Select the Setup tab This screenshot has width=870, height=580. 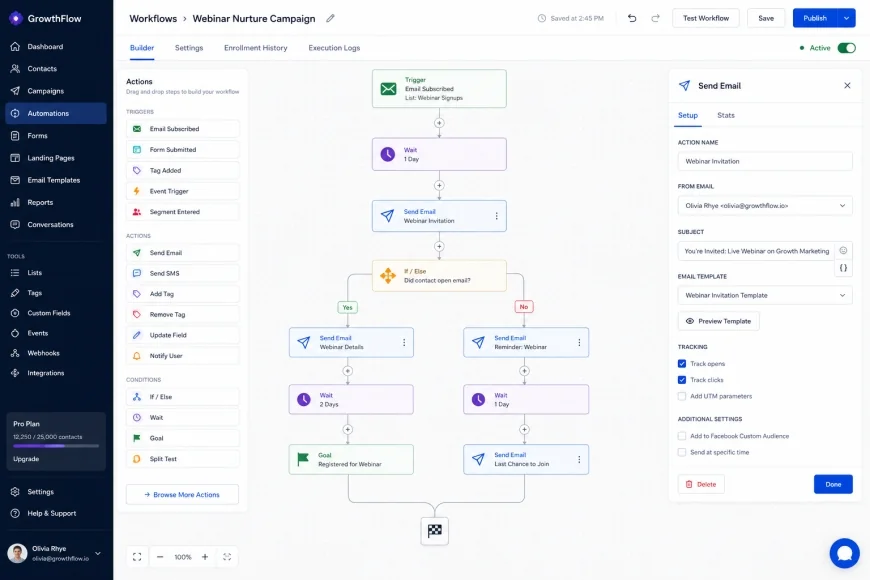(x=687, y=115)
